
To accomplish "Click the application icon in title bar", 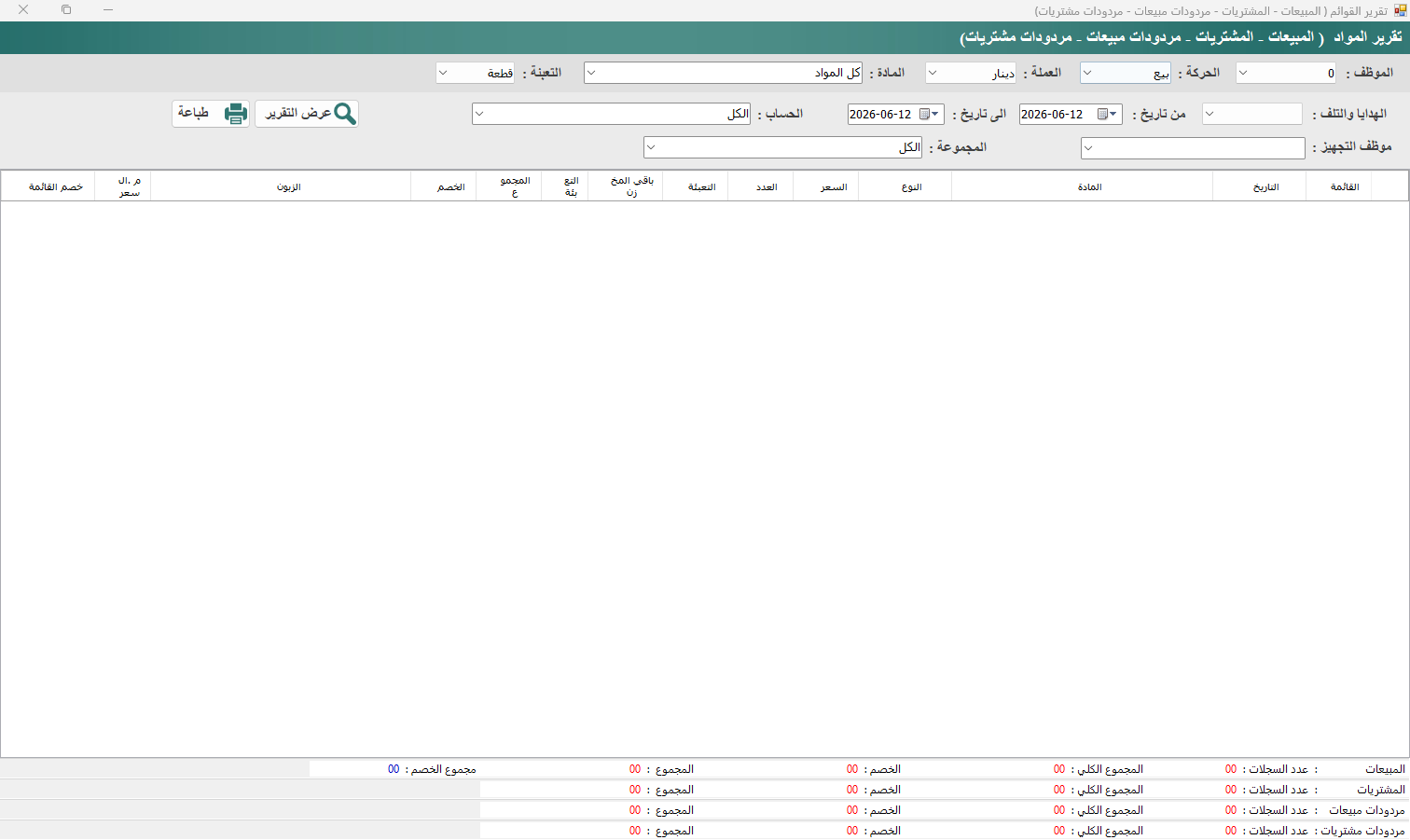I will 1400,10.
